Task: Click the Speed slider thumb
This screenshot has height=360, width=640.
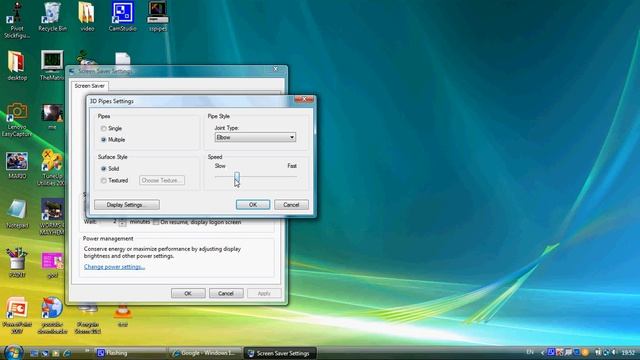Action: pos(237,177)
